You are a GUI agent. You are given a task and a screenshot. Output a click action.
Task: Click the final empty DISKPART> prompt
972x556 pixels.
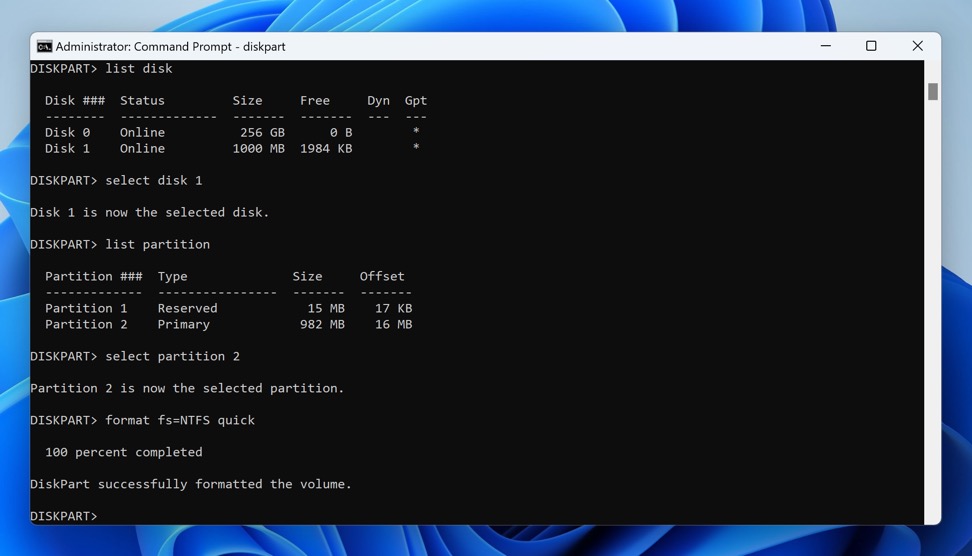[x=64, y=516]
